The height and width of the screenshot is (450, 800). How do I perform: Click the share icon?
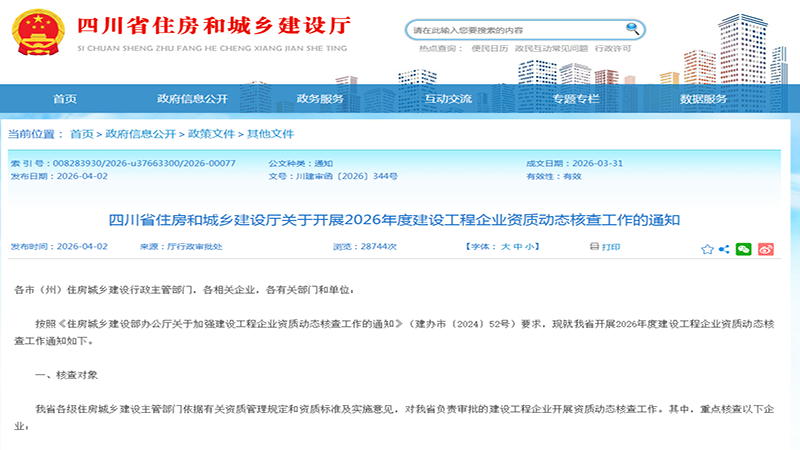point(724,249)
